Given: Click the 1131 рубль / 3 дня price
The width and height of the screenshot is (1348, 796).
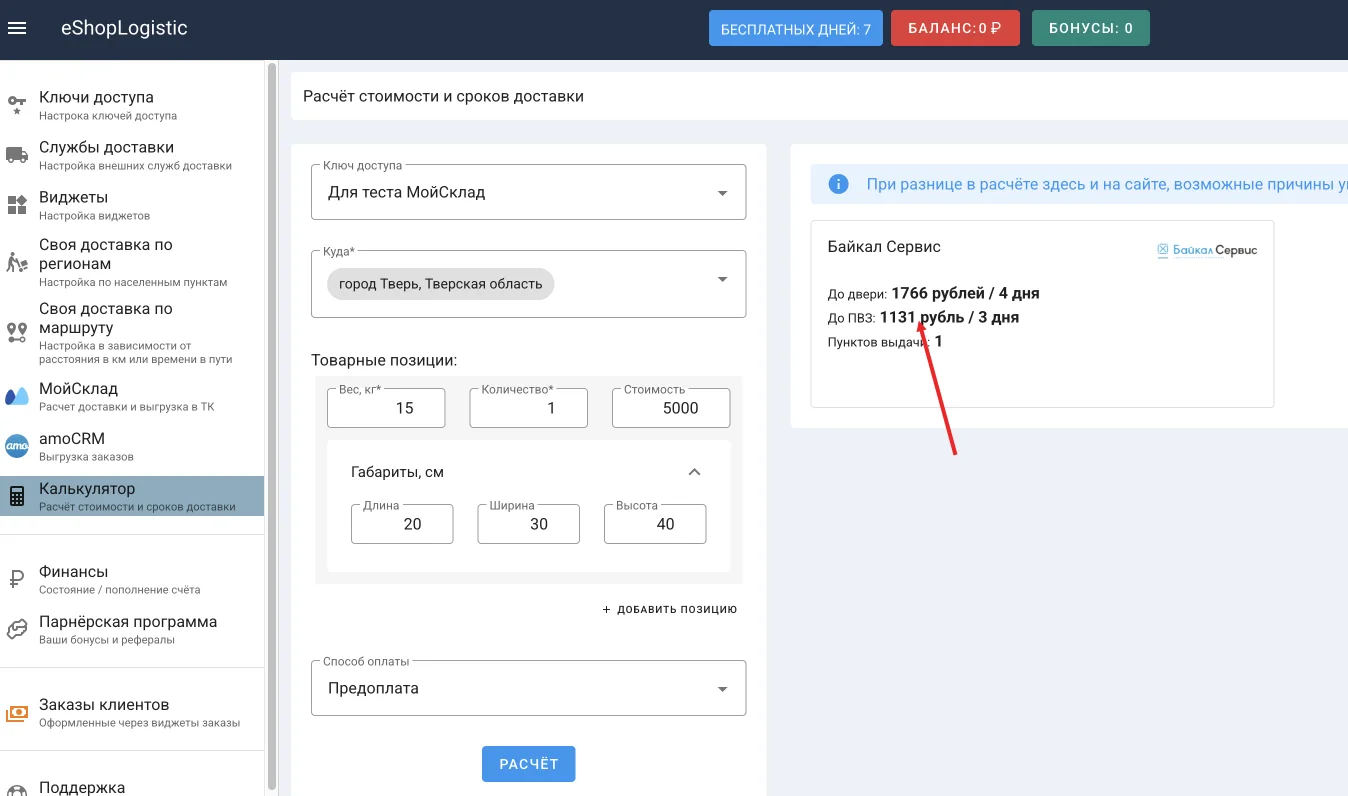Looking at the screenshot, I should (x=949, y=318).
